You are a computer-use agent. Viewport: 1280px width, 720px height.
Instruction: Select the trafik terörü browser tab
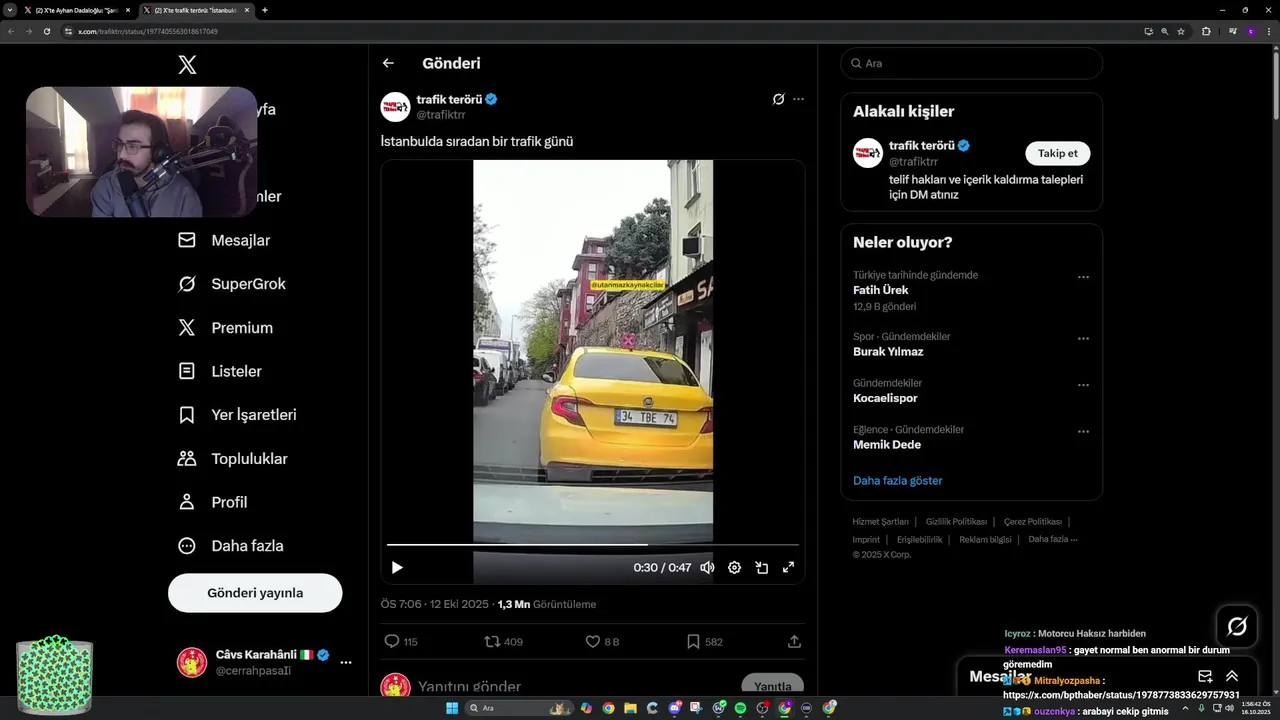tap(196, 10)
